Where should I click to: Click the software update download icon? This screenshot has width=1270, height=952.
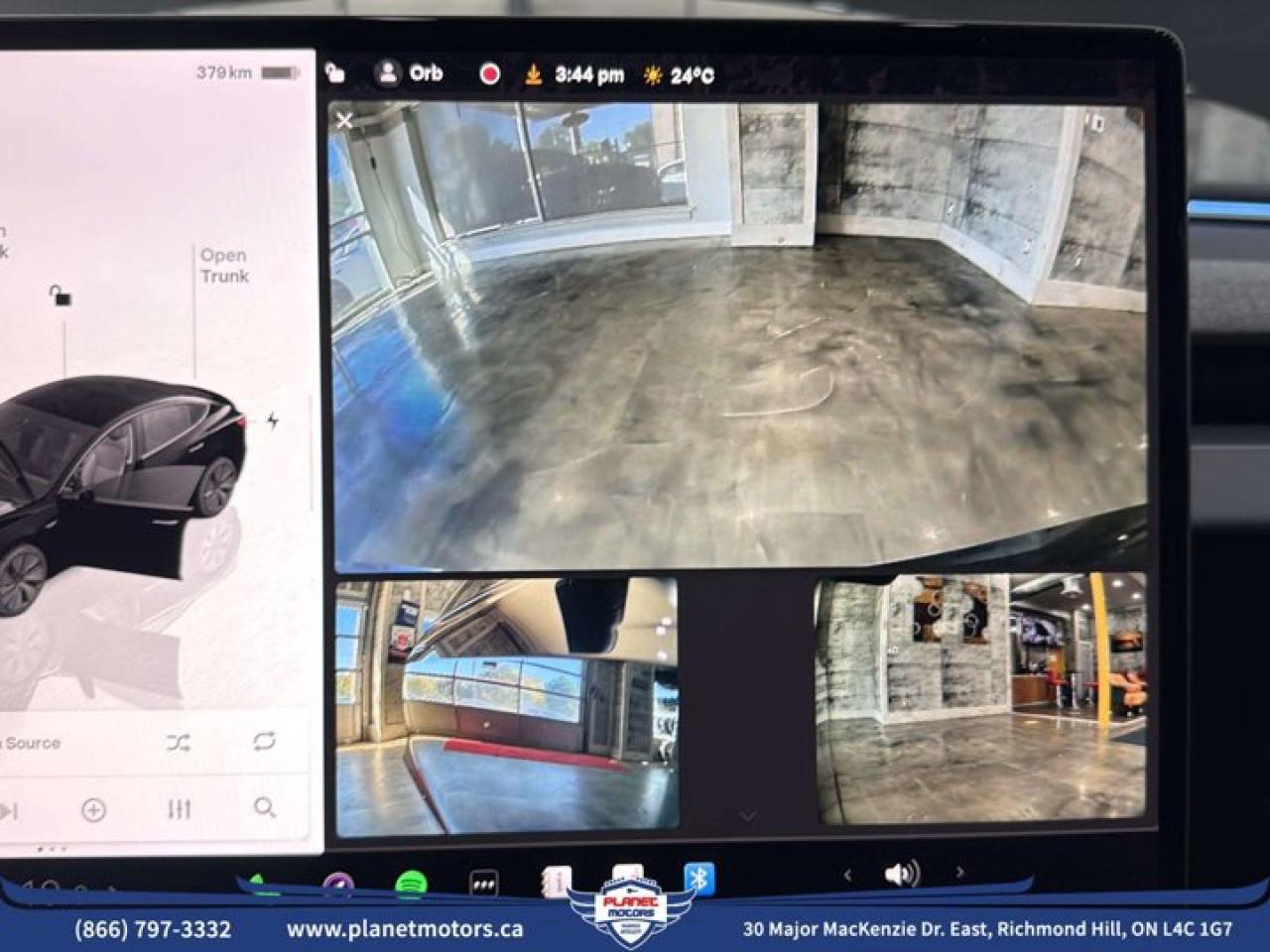coord(534,74)
